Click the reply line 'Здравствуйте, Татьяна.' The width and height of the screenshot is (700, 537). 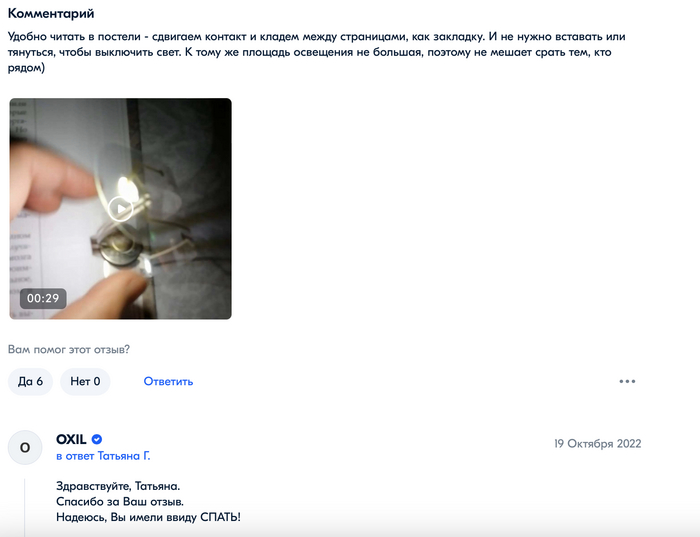tap(118, 486)
